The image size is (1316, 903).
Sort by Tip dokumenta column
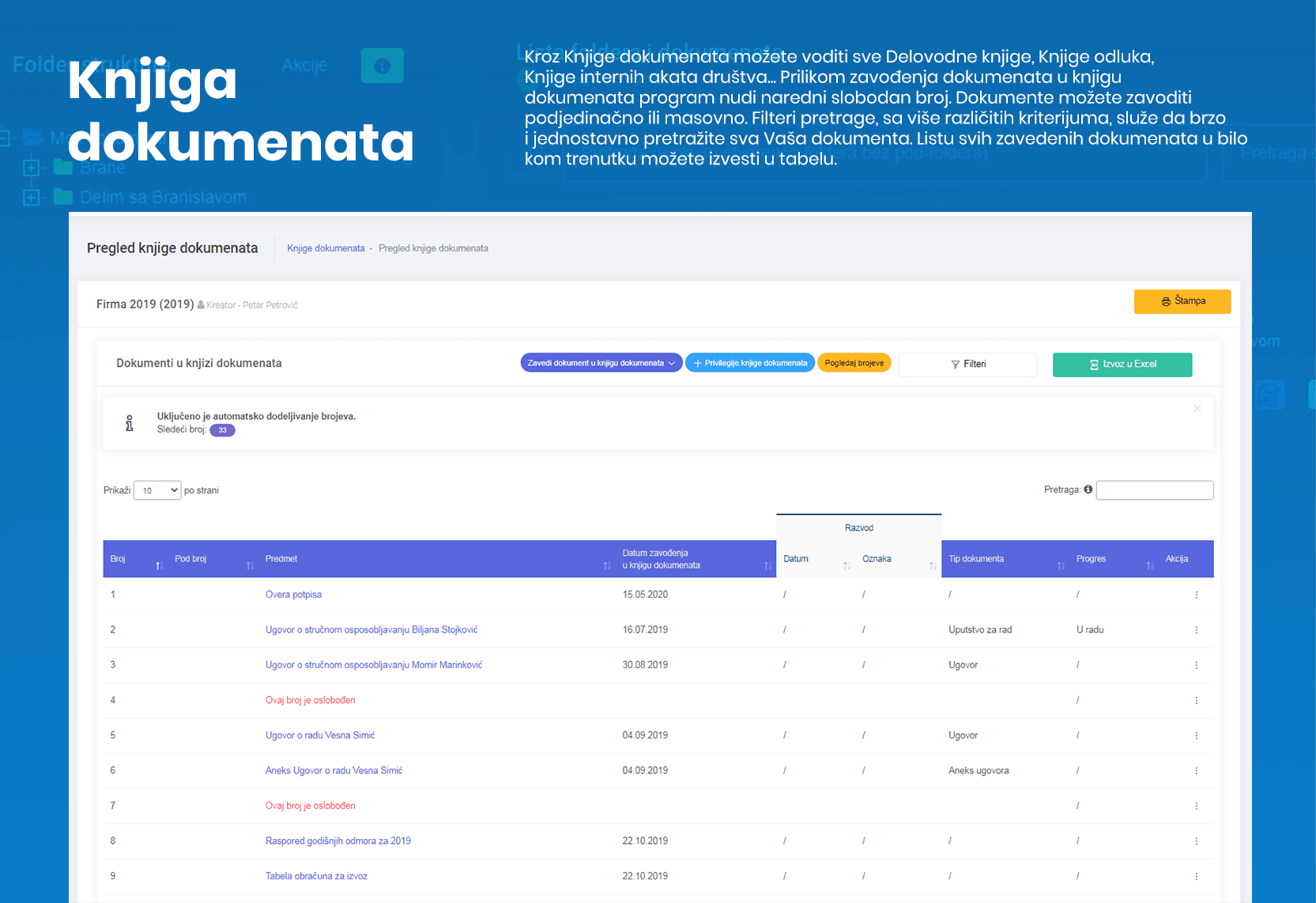(x=1061, y=565)
